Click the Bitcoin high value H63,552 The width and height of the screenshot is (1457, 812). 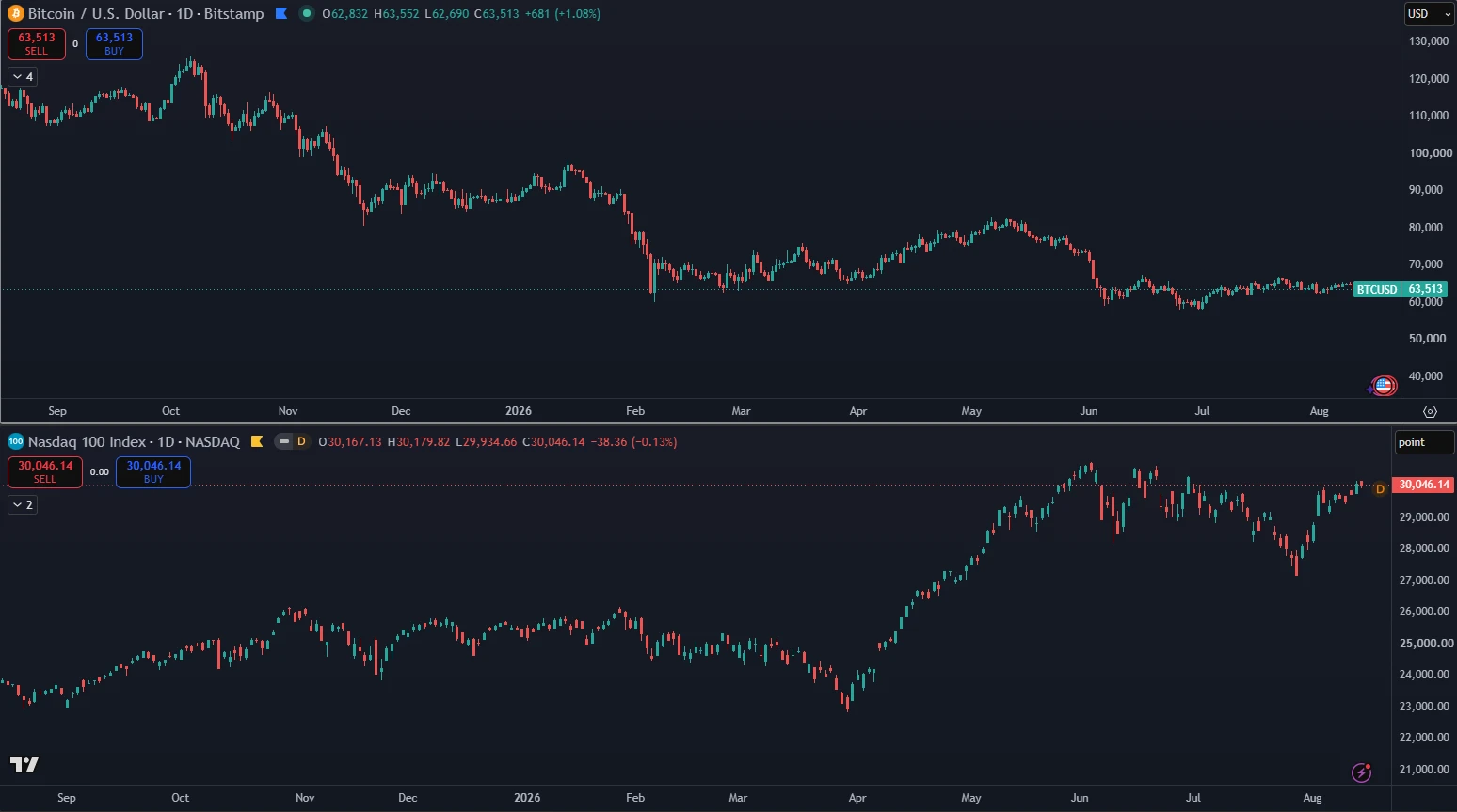pos(396,14)
